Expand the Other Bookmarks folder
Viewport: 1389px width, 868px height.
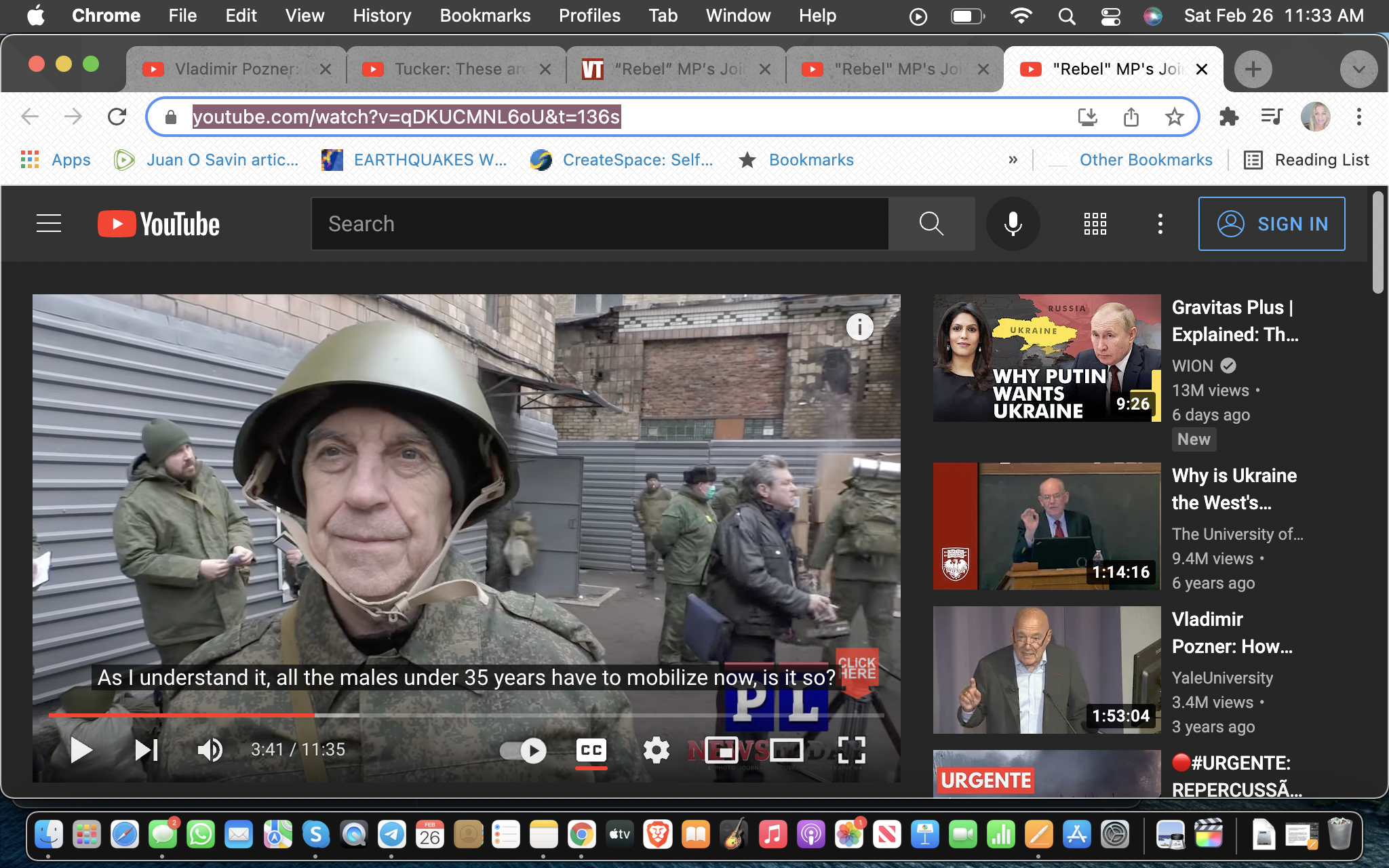tap(1131, 160)
